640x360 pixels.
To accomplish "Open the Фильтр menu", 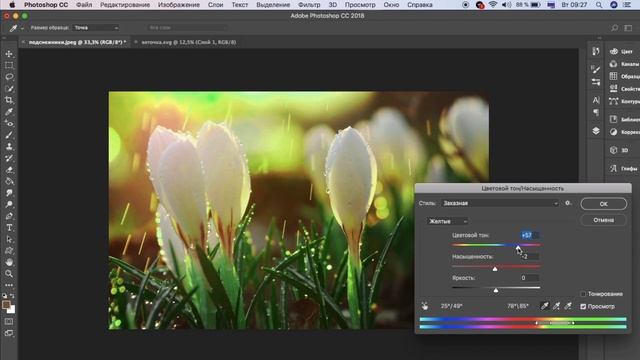I will pos(309,5).
